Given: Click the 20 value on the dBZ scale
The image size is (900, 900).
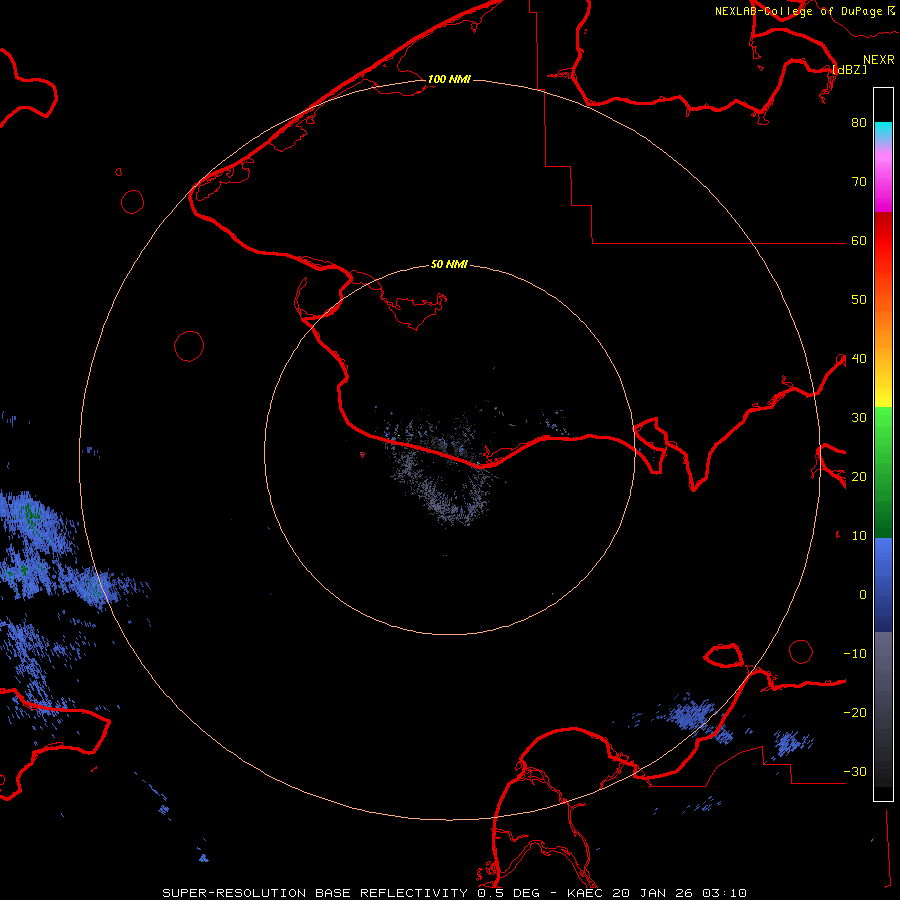Looking at the screenshot, I should [859, 476].
